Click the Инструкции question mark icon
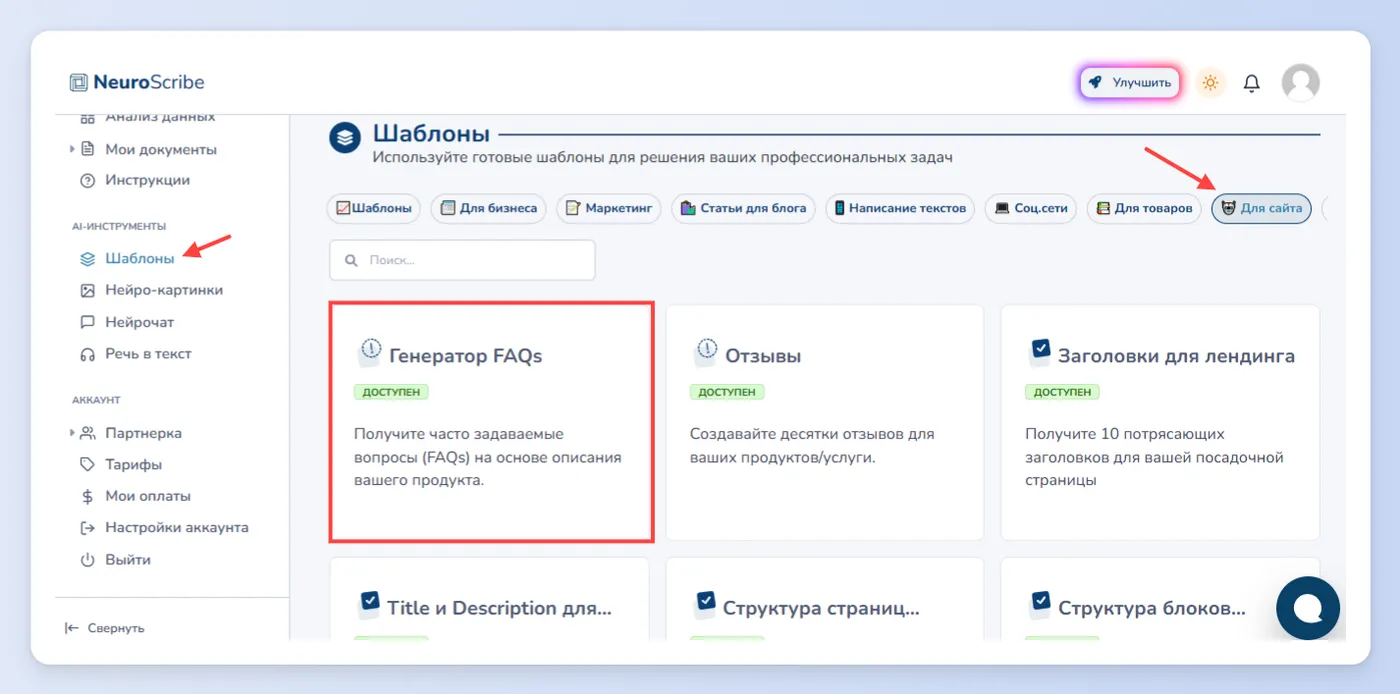1400x694 pixels. pyautogui.click(x=87, y=180)
